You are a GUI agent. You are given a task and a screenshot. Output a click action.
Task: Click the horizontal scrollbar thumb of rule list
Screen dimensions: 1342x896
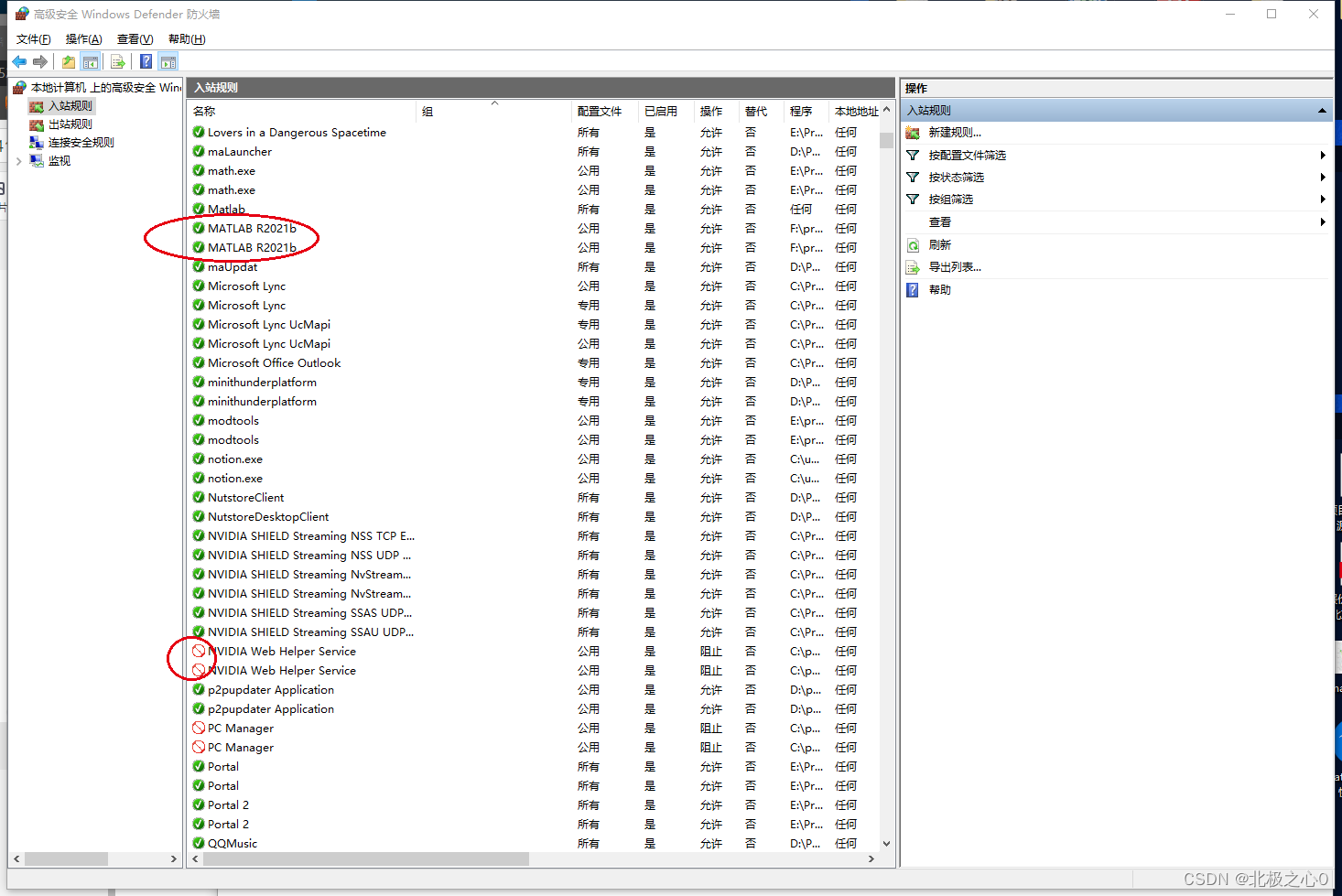tap(366, 859)
